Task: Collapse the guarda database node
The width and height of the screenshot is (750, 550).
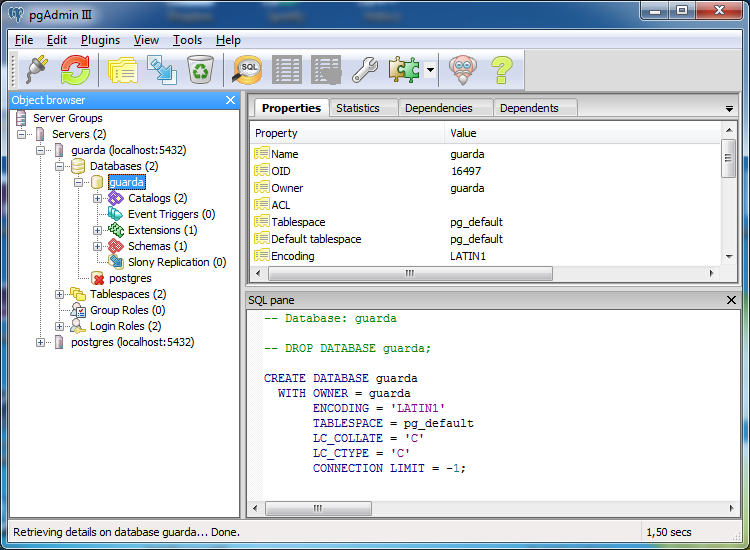Action: (x=78, y=182)
